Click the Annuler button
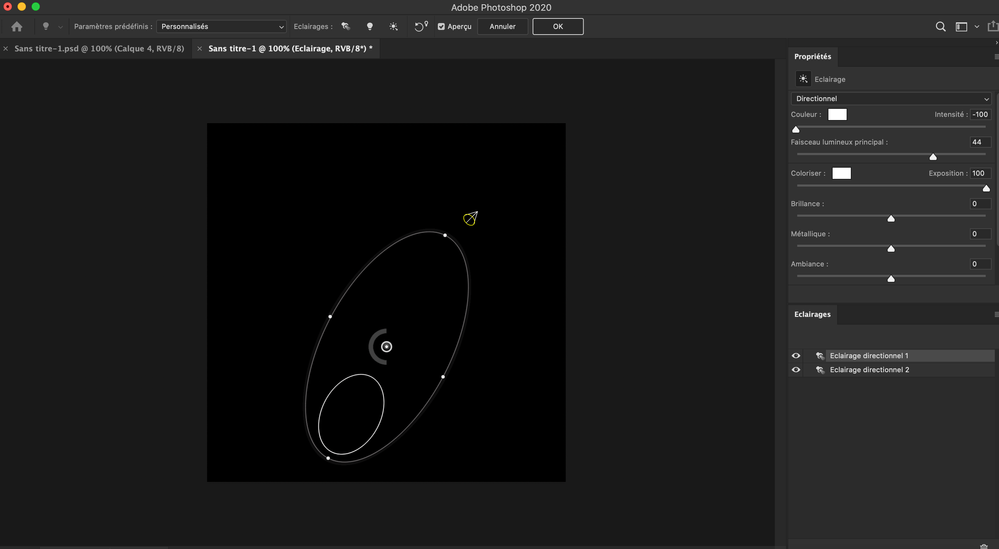 (x=502, y=27)
